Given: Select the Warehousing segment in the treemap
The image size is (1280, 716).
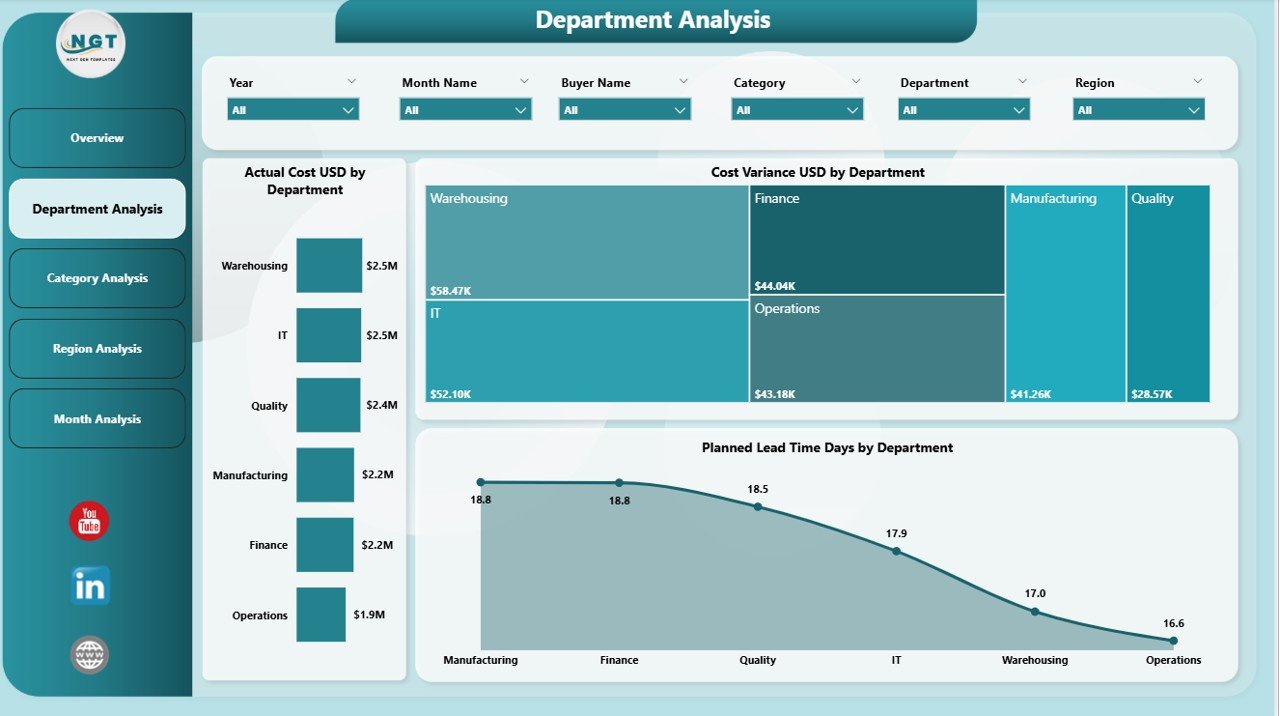Looking at the screenshot, I should pyautogui.click(x=583, y=240).
